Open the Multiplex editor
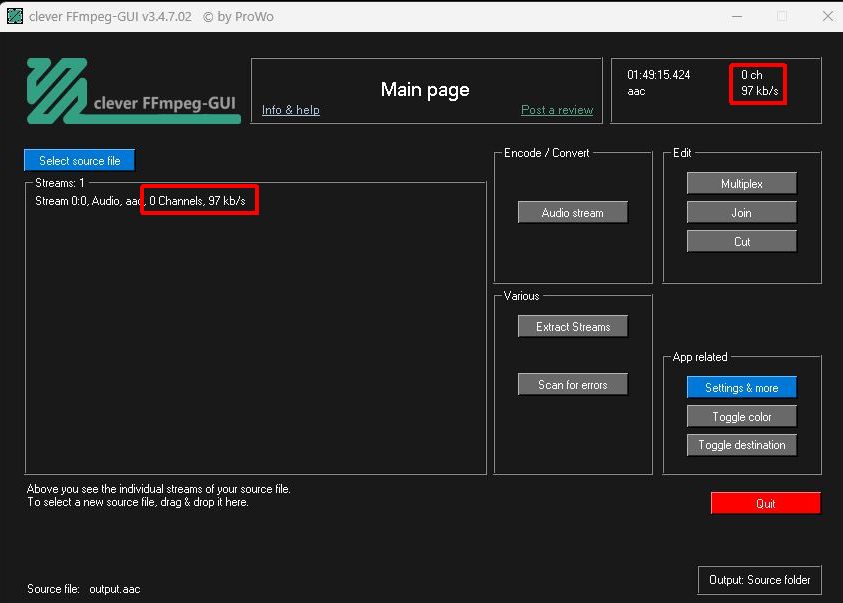Image resolution: width=843 pixels, height=603 pixels. coord(741,184)
